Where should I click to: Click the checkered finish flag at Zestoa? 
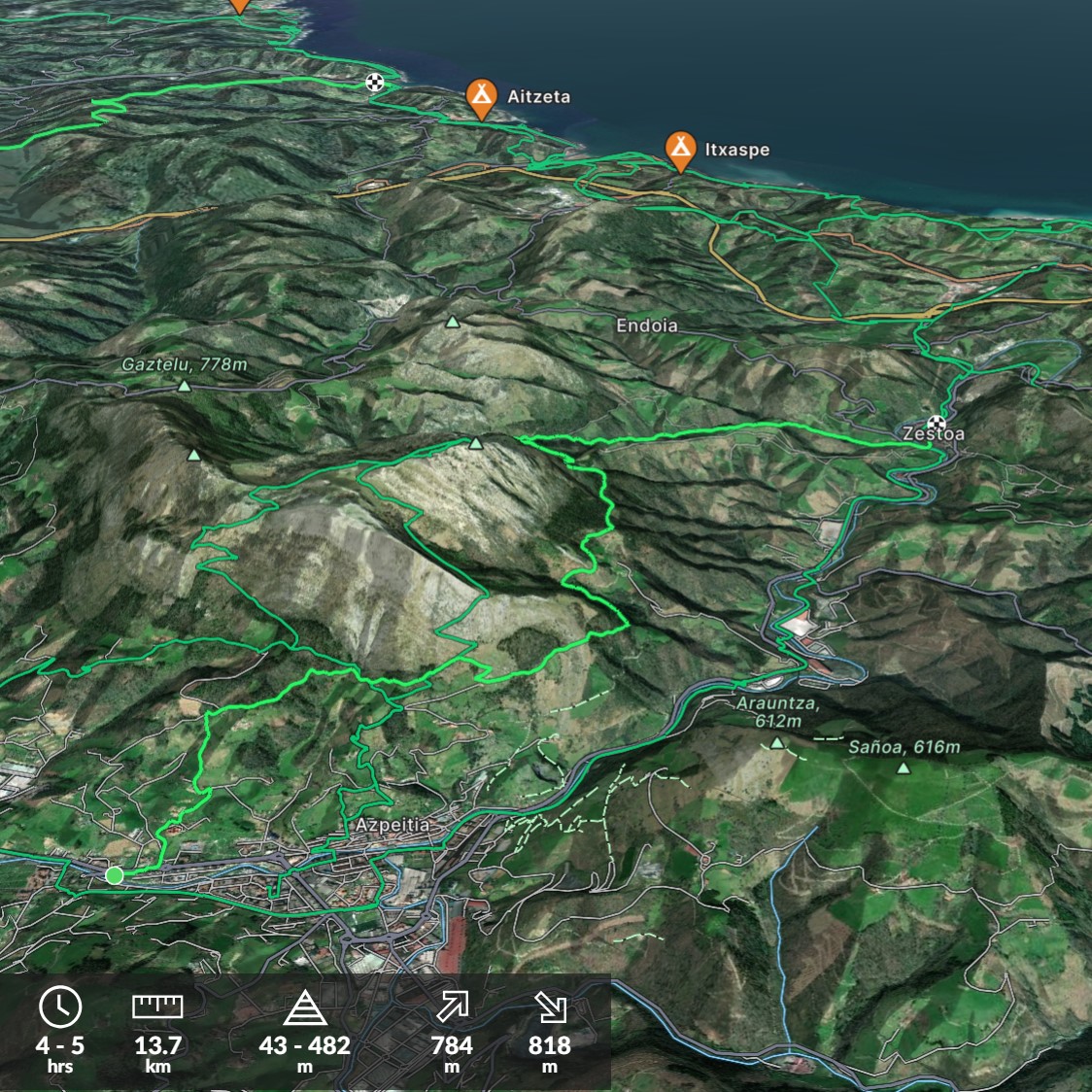tap(936, 423)
